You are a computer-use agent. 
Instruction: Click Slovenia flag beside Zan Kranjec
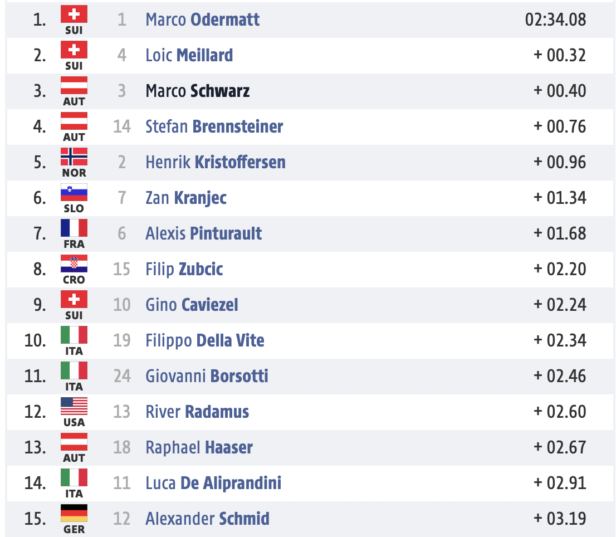pyautogui.click(x=74, y=192)
